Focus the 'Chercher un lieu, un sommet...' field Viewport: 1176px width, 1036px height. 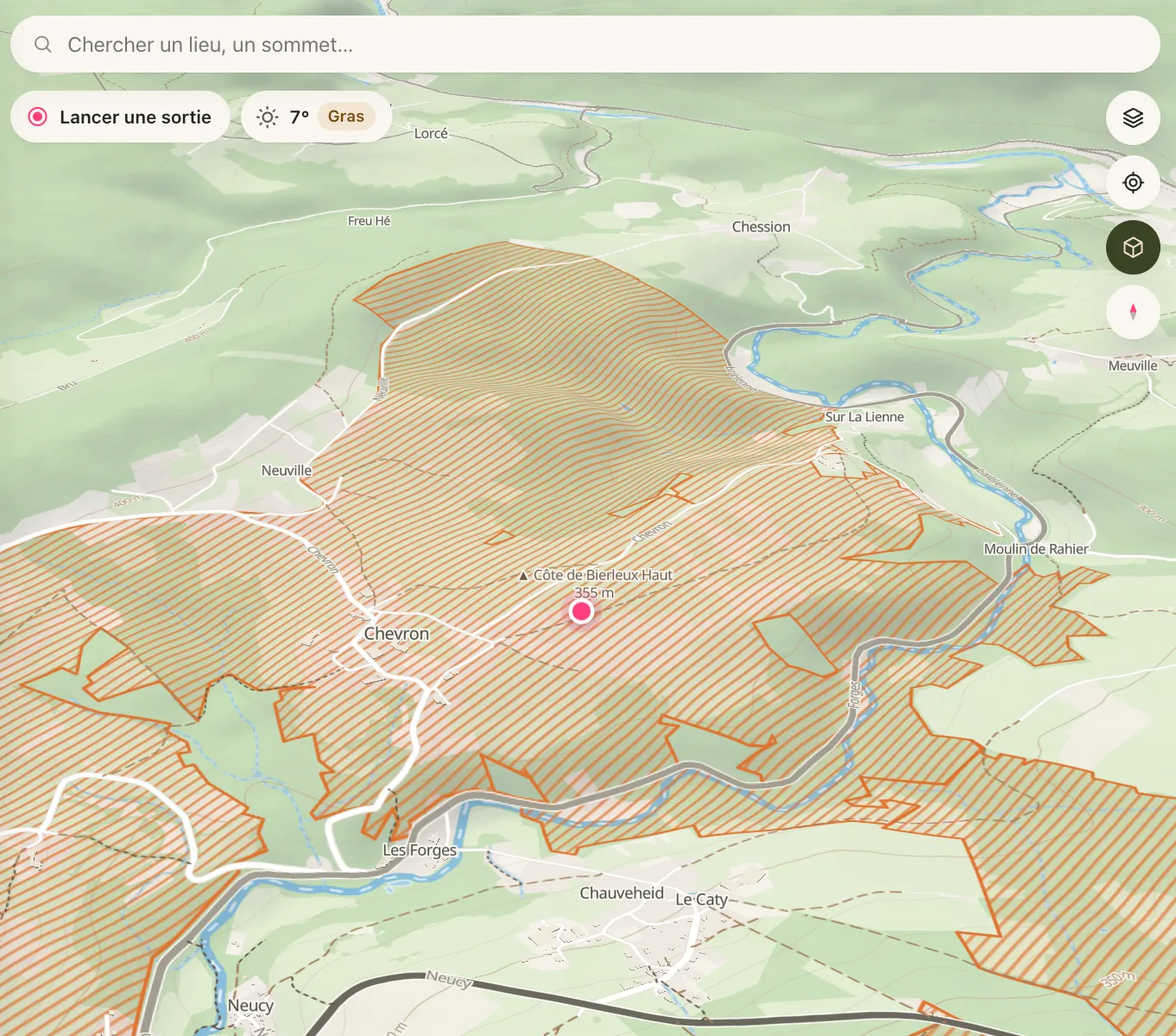coord(585,44)
